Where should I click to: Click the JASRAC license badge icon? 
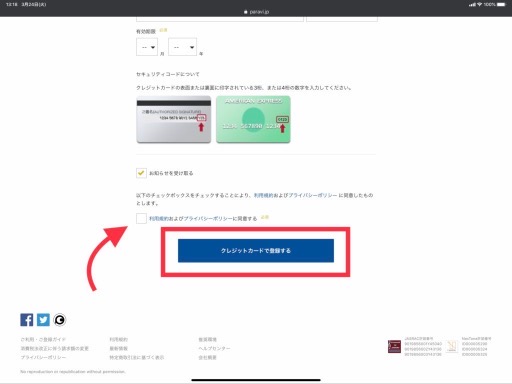coord(394,346)
